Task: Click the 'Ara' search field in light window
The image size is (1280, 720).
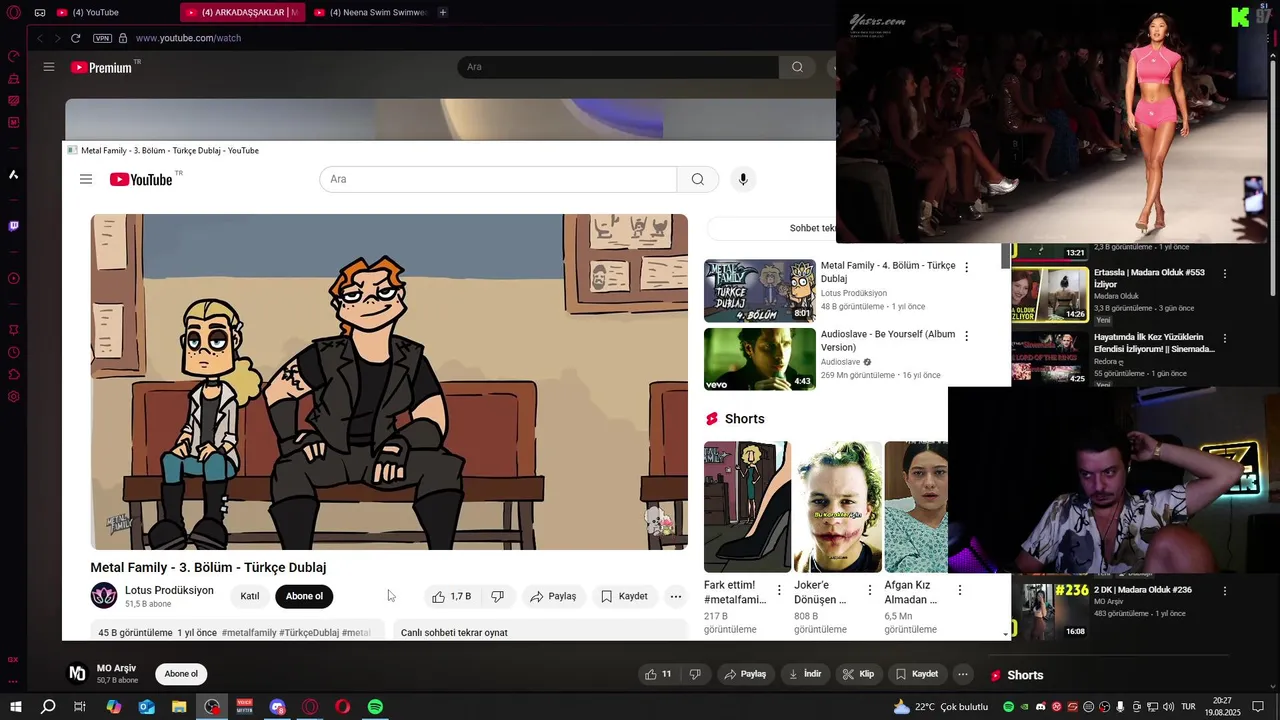Action: (498, 179)
